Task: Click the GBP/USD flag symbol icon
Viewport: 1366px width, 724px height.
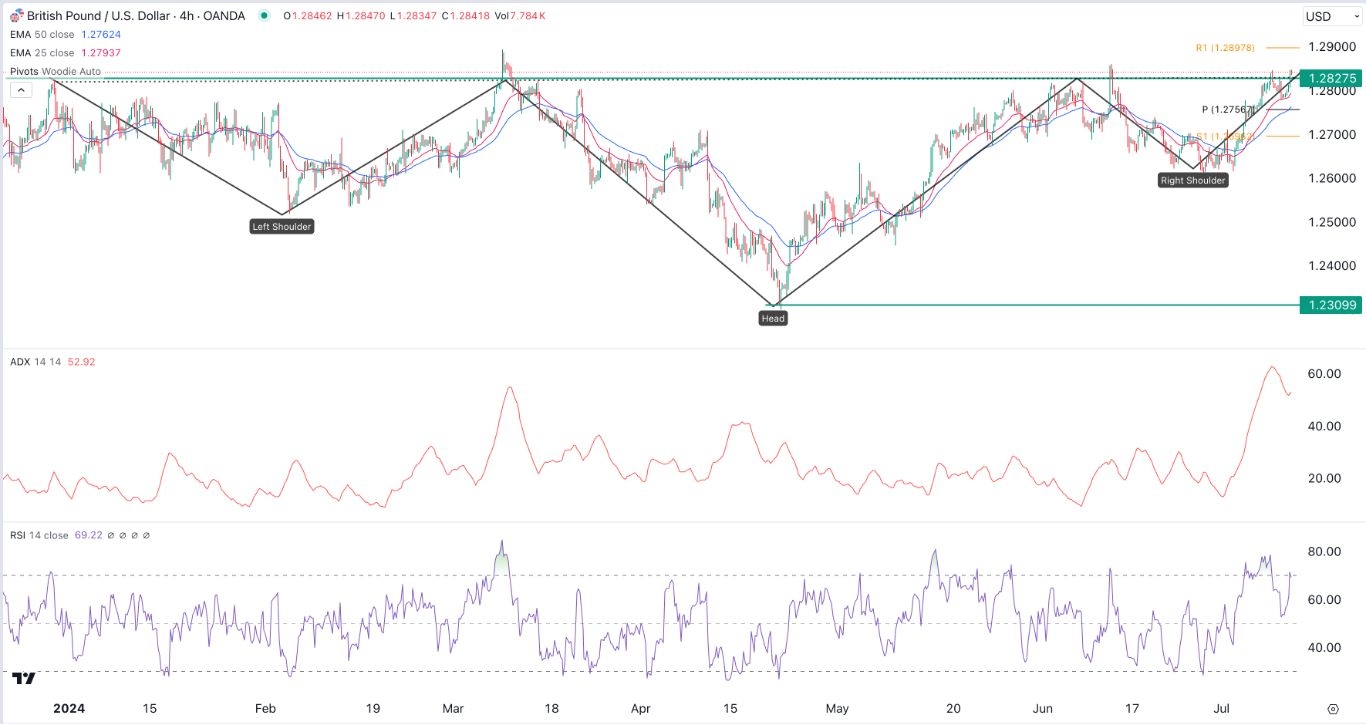Action: [x=17, y=16]
